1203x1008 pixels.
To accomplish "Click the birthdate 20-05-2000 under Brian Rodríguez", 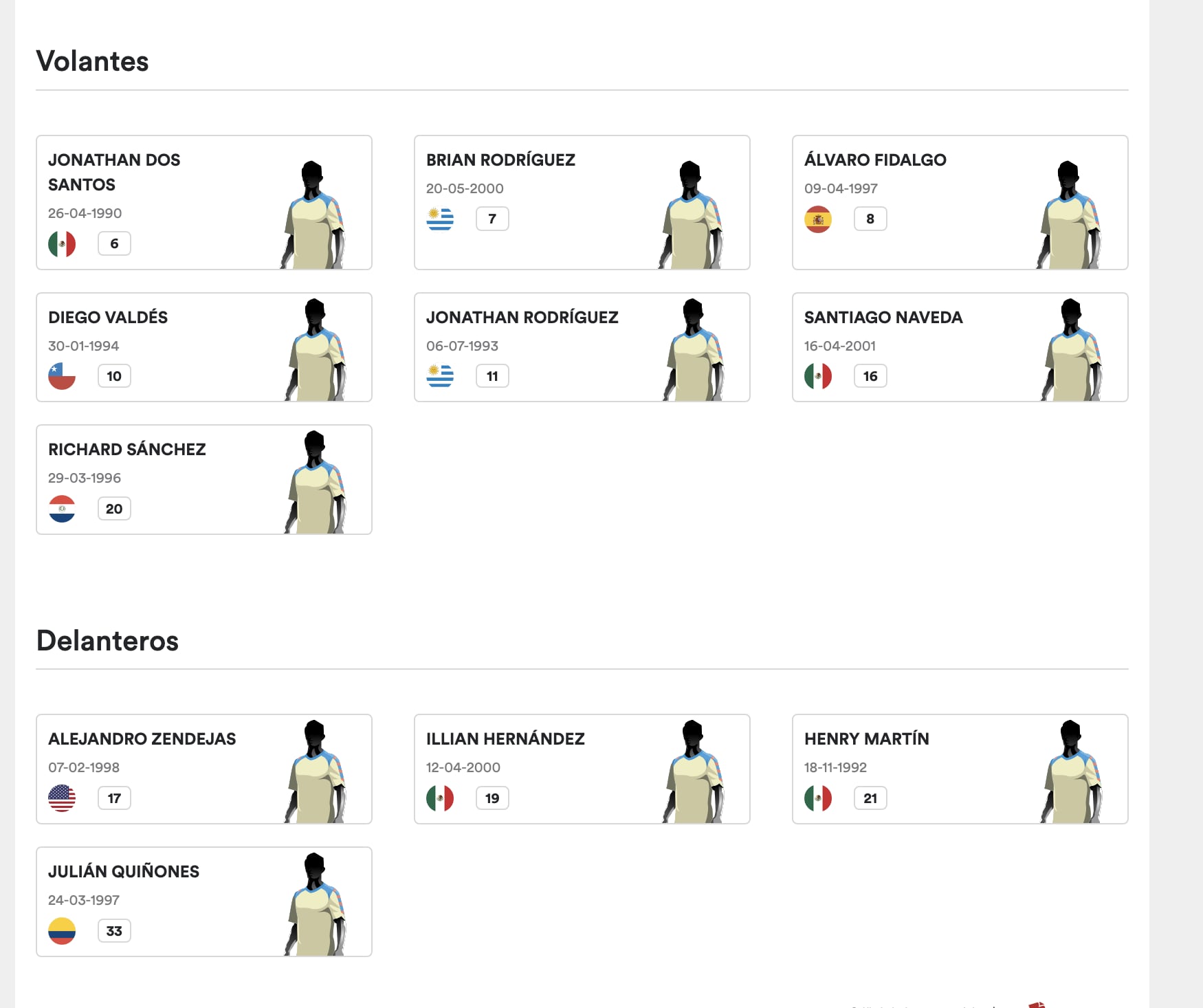I will point(465,188).
